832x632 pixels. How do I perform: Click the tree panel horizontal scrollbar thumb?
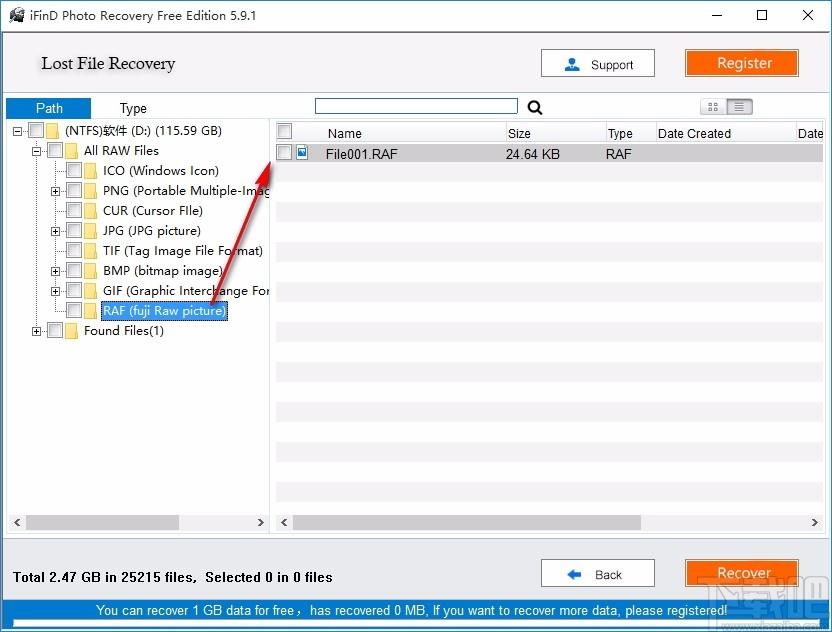[102, 523]
